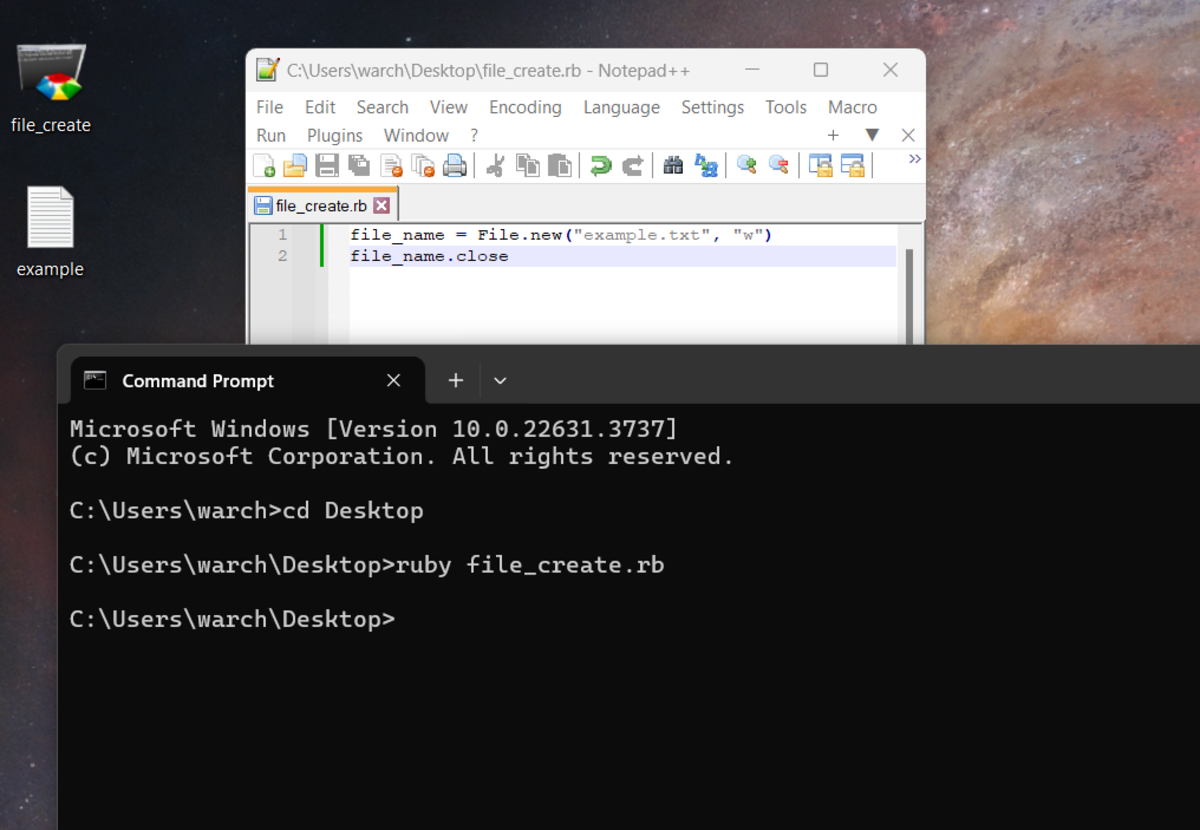Click the Redo arrow icon
The image size is (1200, 830).
click(632, 166)
